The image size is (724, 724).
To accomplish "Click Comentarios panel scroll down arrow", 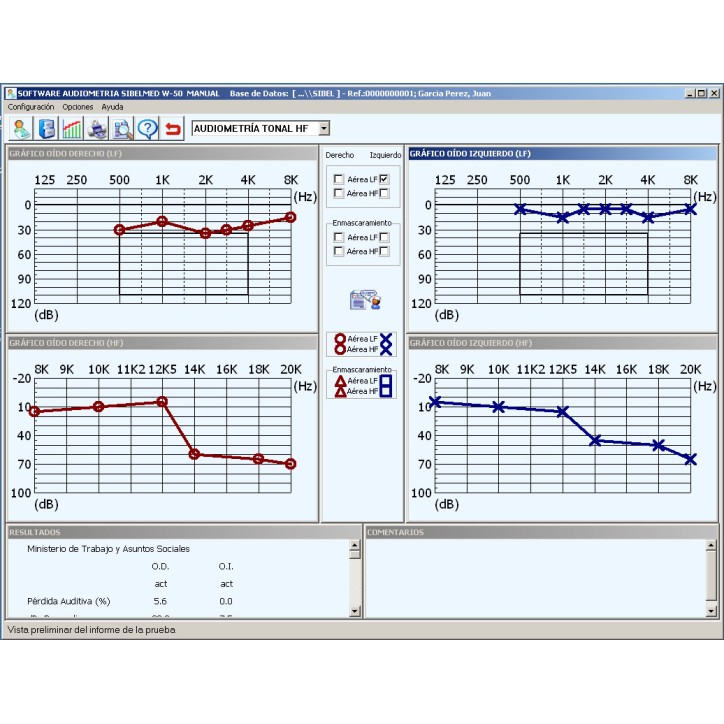I will point(711,611).
